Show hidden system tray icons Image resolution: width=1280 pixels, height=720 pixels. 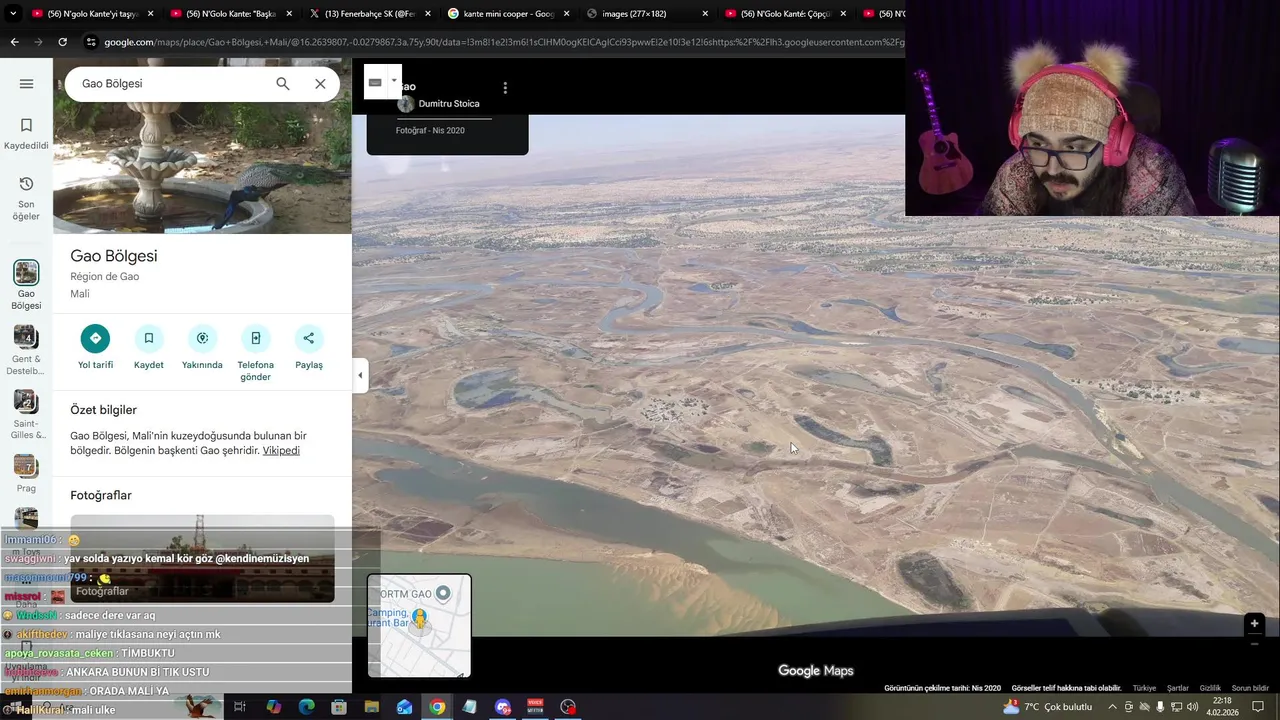pyautogui.click(x=1112, y=707)
